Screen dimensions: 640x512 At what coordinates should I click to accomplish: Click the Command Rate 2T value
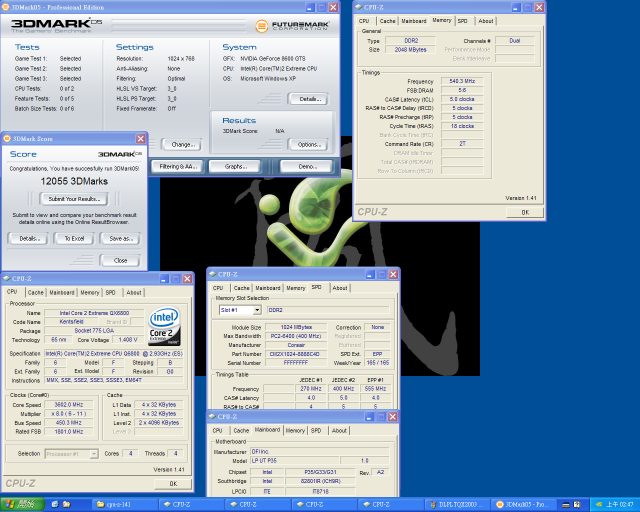pyautogui.click(x=462, y=144)
